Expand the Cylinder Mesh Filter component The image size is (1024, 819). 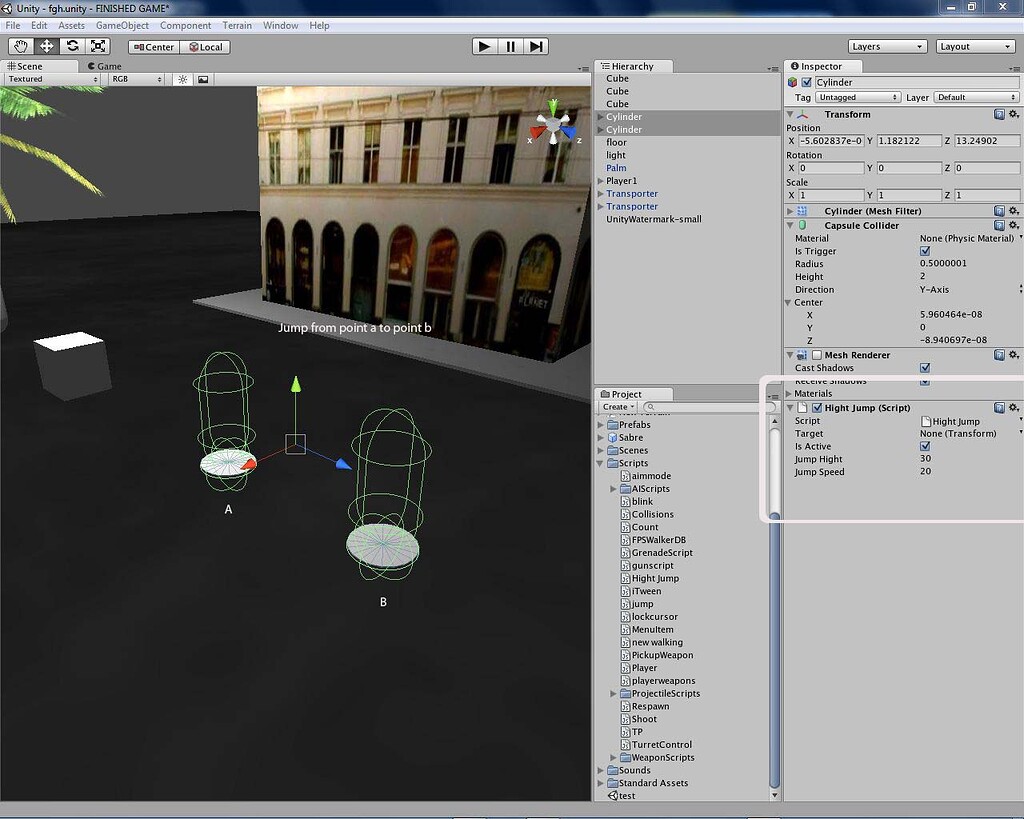click(790, 211)
